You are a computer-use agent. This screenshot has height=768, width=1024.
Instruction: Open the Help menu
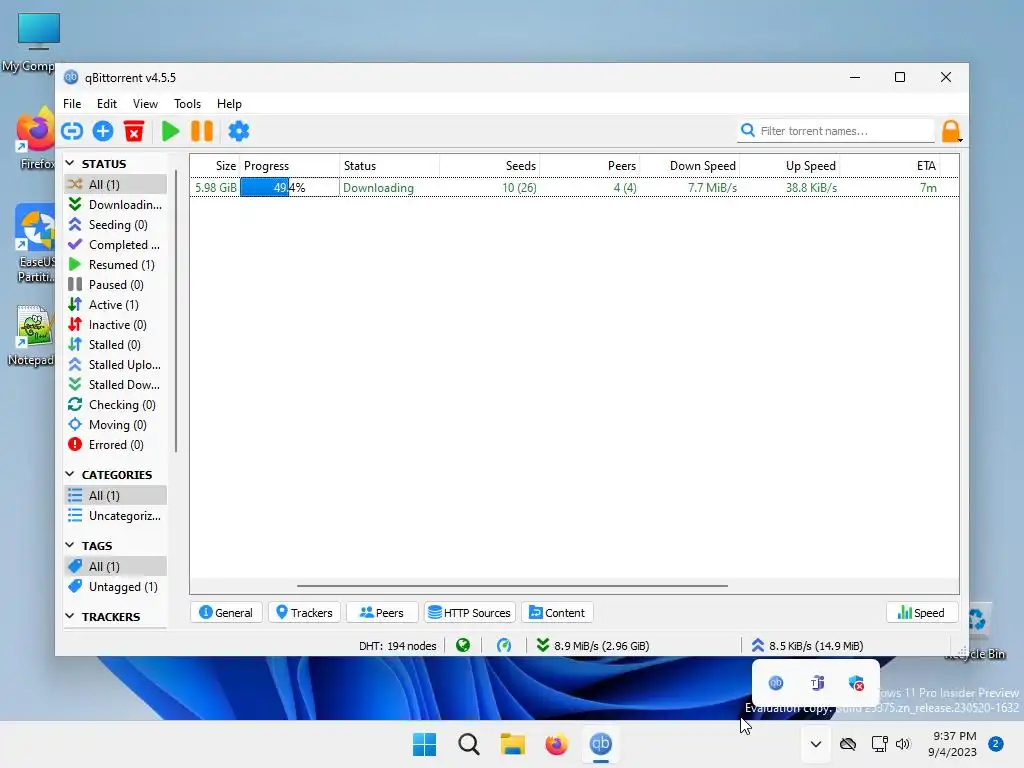pos(229,103)
